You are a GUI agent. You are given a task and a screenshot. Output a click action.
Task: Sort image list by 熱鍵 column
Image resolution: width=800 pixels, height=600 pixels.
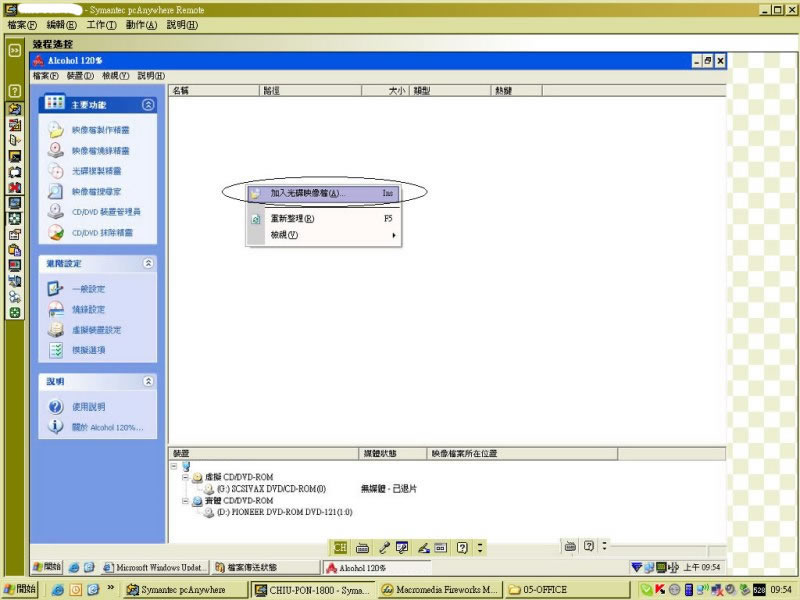516,91
